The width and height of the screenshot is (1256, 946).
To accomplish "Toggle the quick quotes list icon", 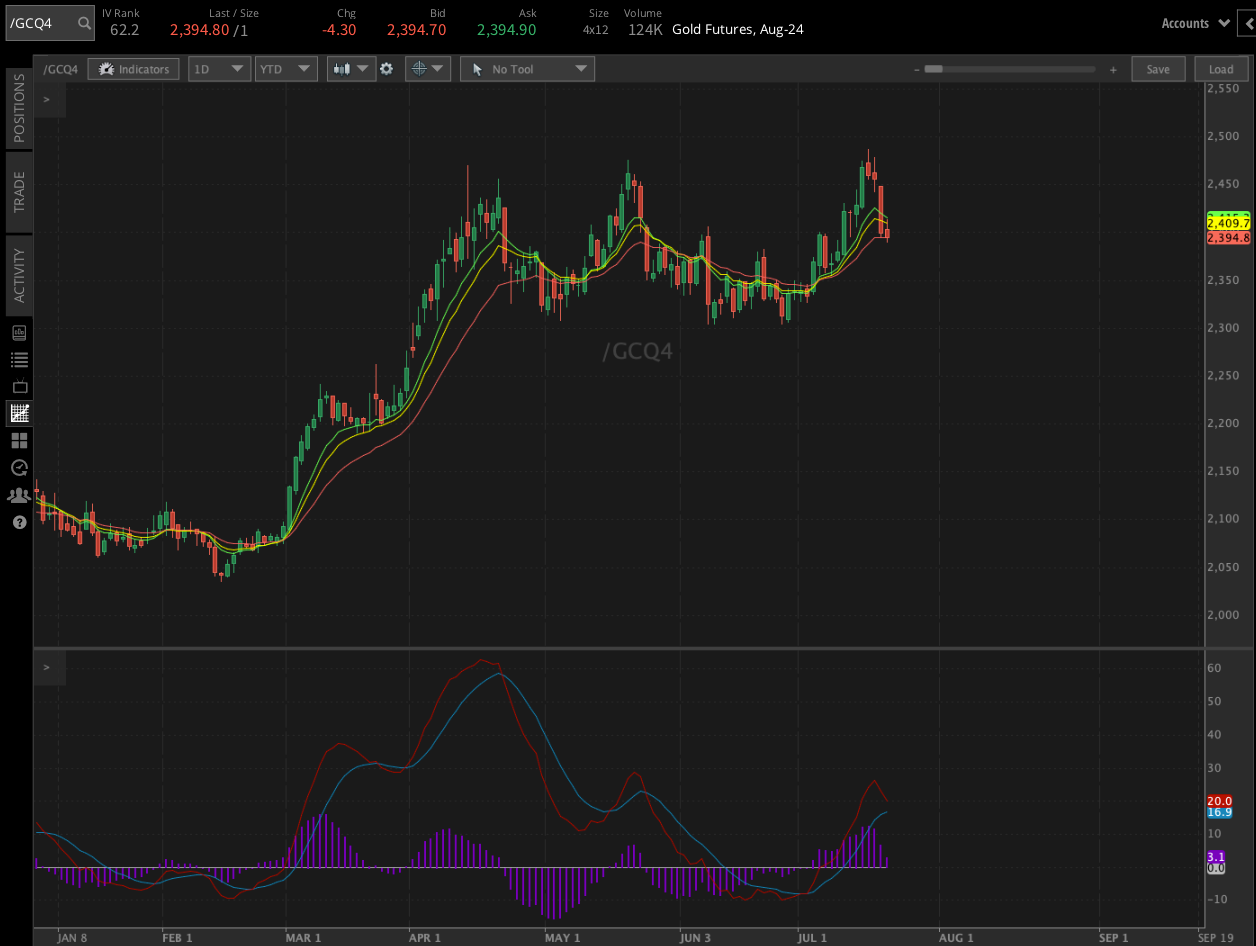I will coord(19,359).
